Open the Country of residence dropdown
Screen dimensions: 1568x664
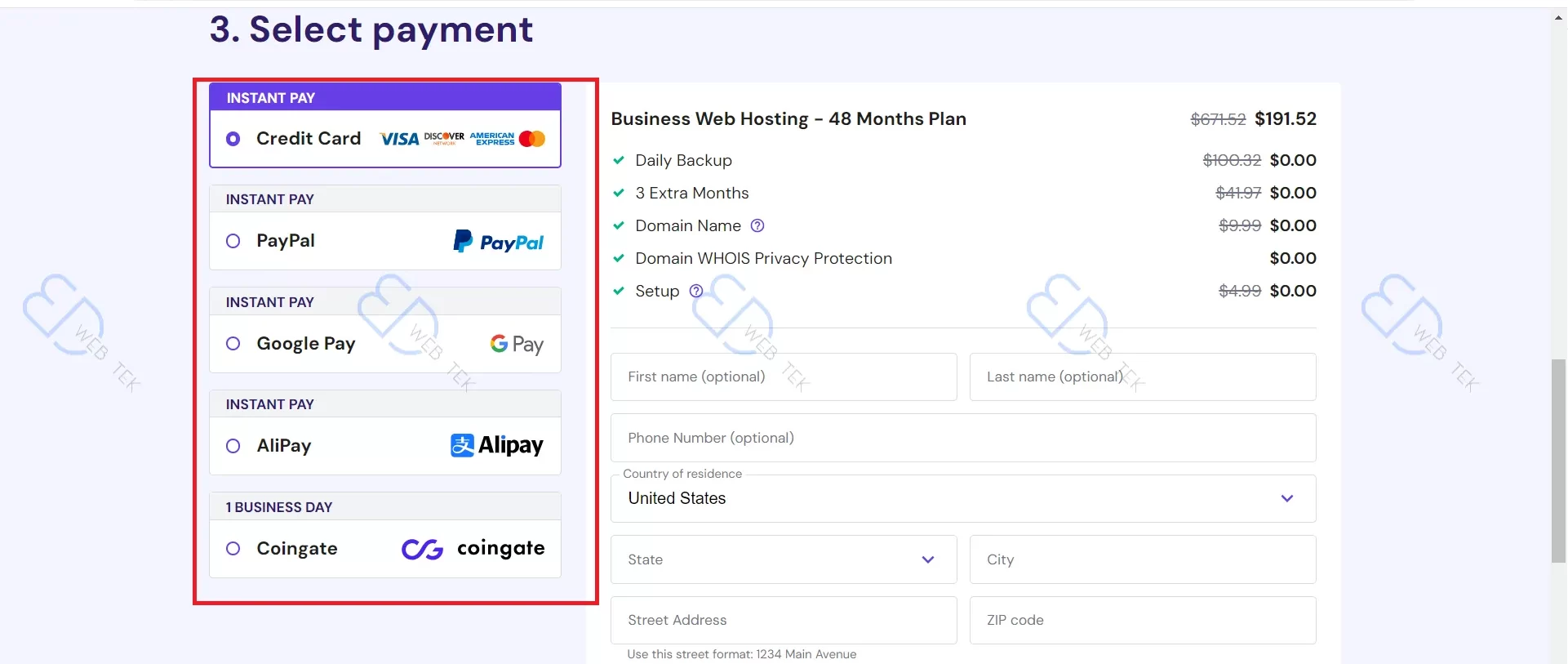pyautogui.click(x=963, y=498)
